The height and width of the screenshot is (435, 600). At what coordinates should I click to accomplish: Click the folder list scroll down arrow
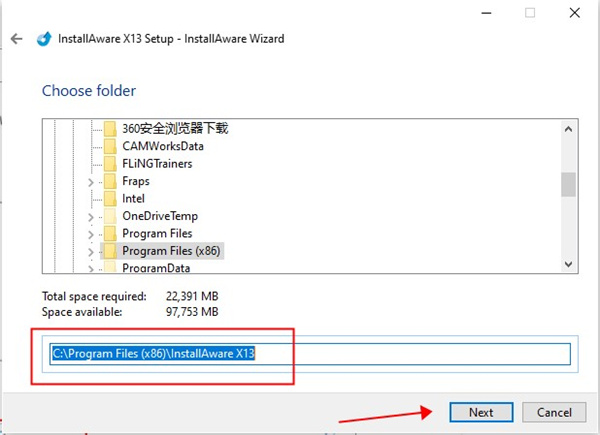pos(569,264)
